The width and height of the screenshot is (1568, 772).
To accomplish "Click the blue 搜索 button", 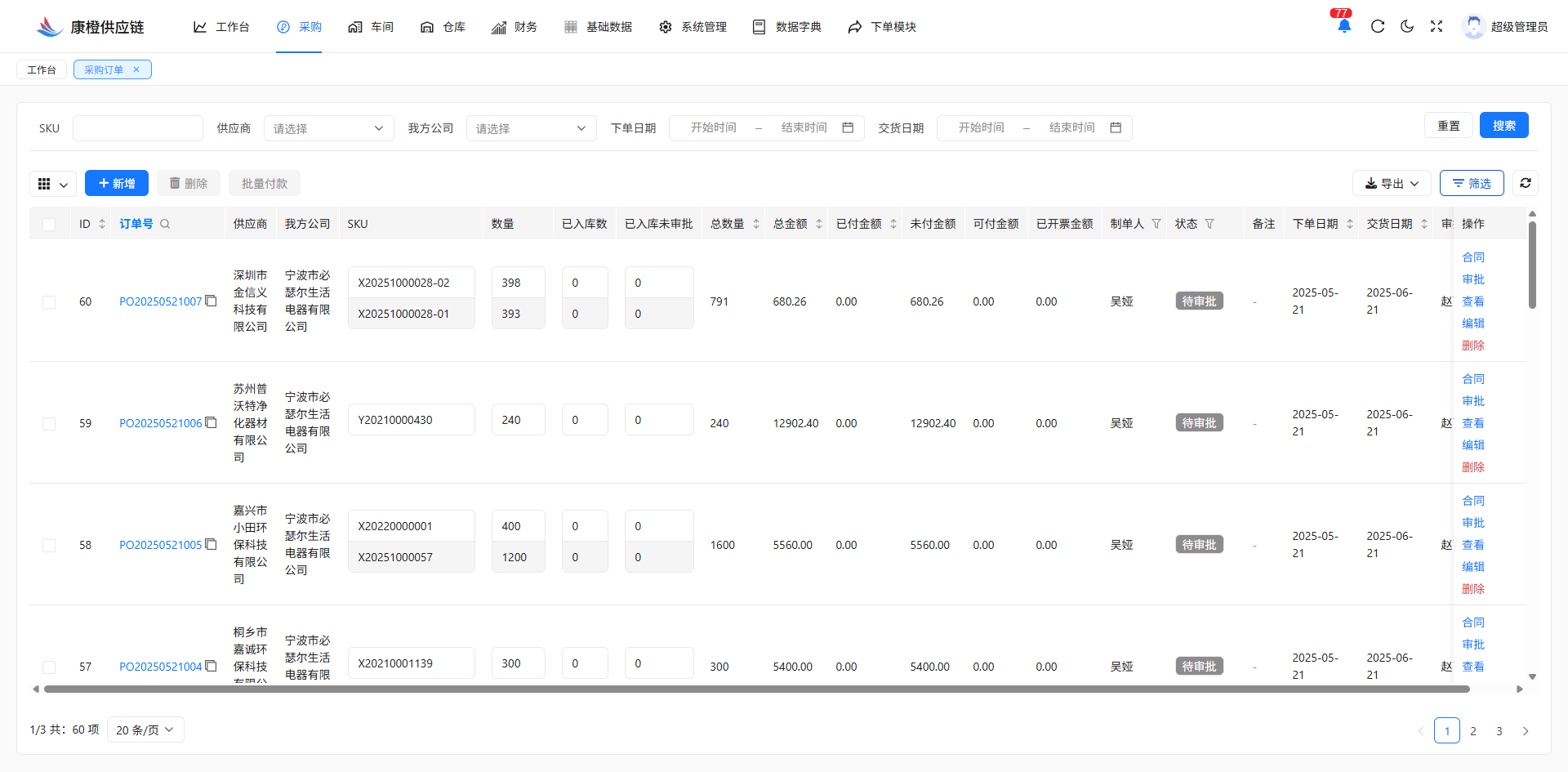I will [1503, 125].
